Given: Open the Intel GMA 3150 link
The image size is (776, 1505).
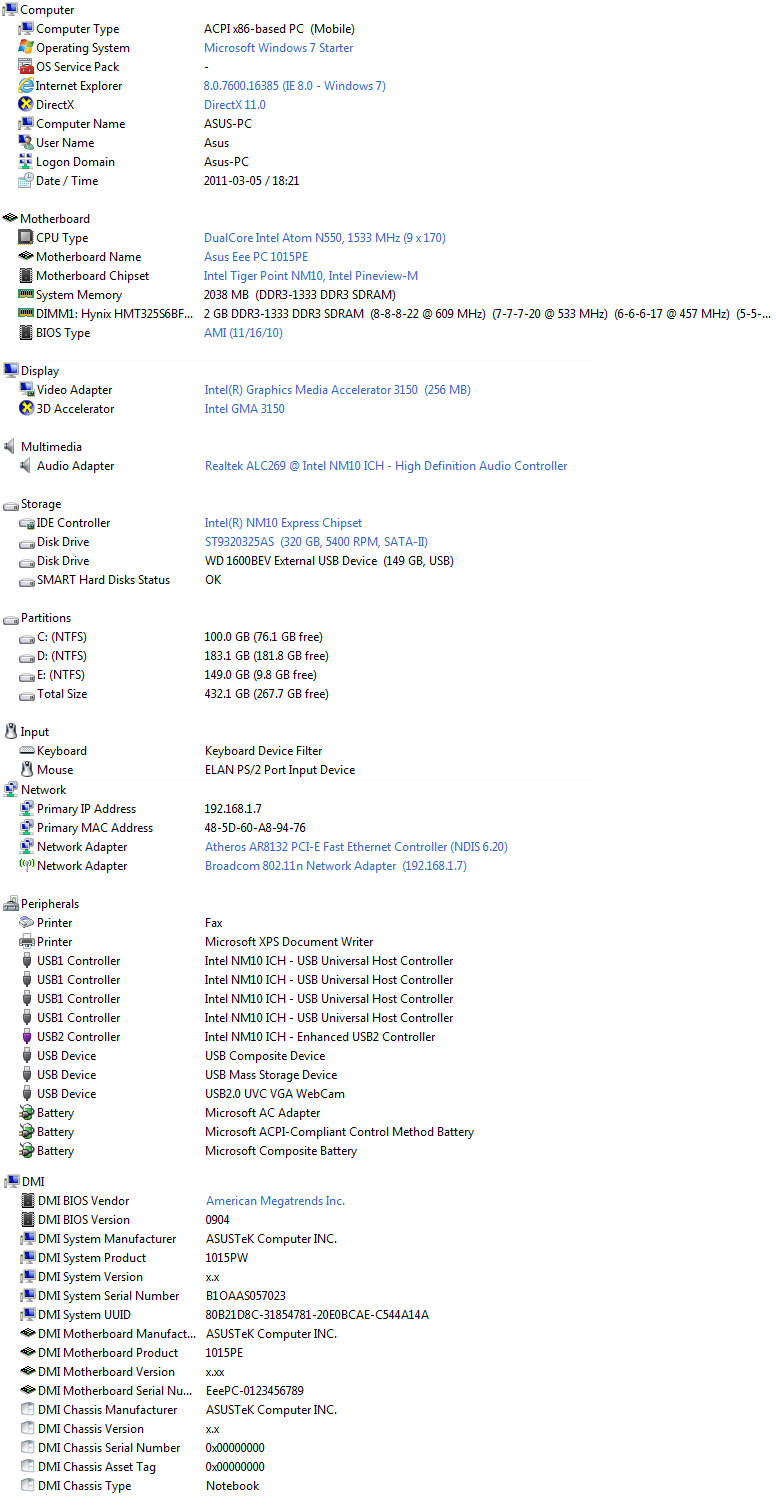Looking at the screenshot, I should point(244,408).
